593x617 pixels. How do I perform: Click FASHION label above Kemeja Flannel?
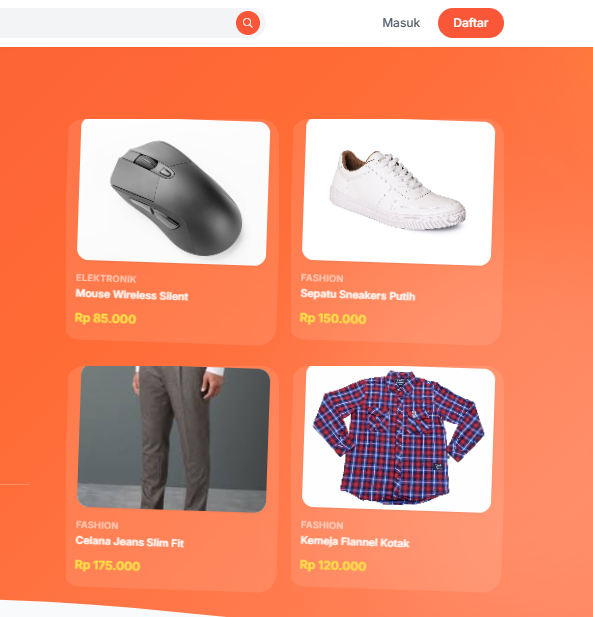322,525
